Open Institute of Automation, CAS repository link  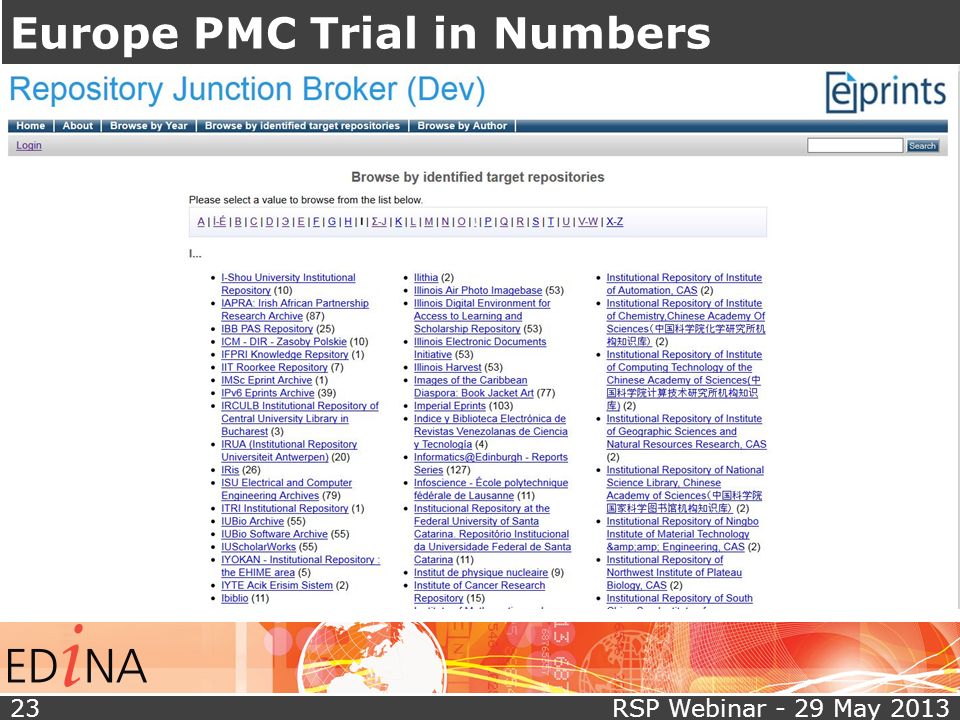click(684, 283)
